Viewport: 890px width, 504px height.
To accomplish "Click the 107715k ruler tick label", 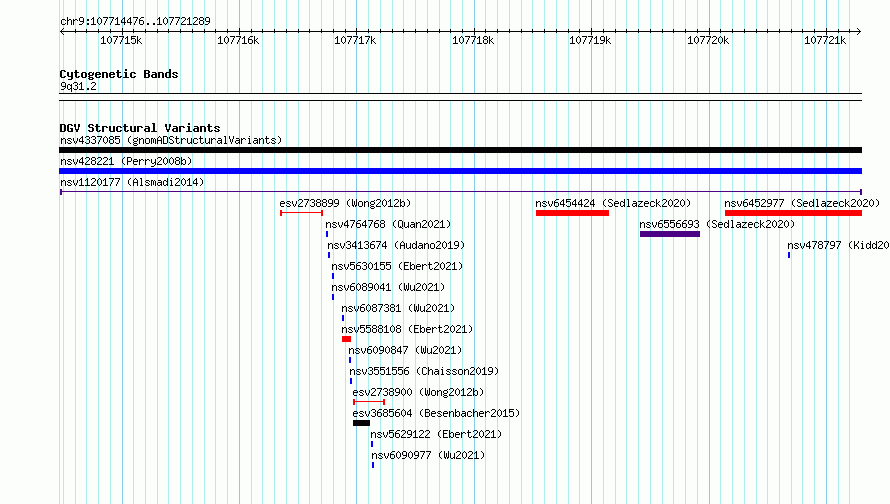I will (x=121, y=40).
